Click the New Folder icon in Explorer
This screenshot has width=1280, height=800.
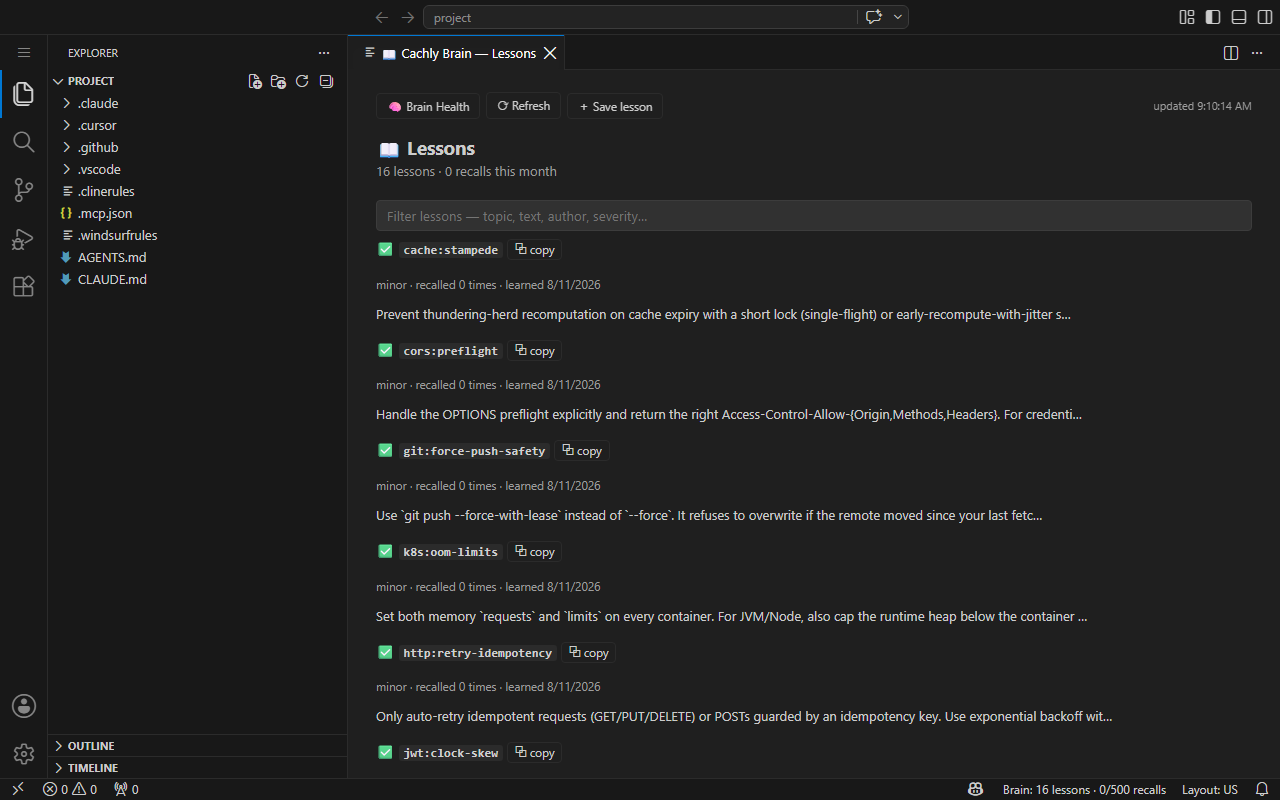(278, 81)
